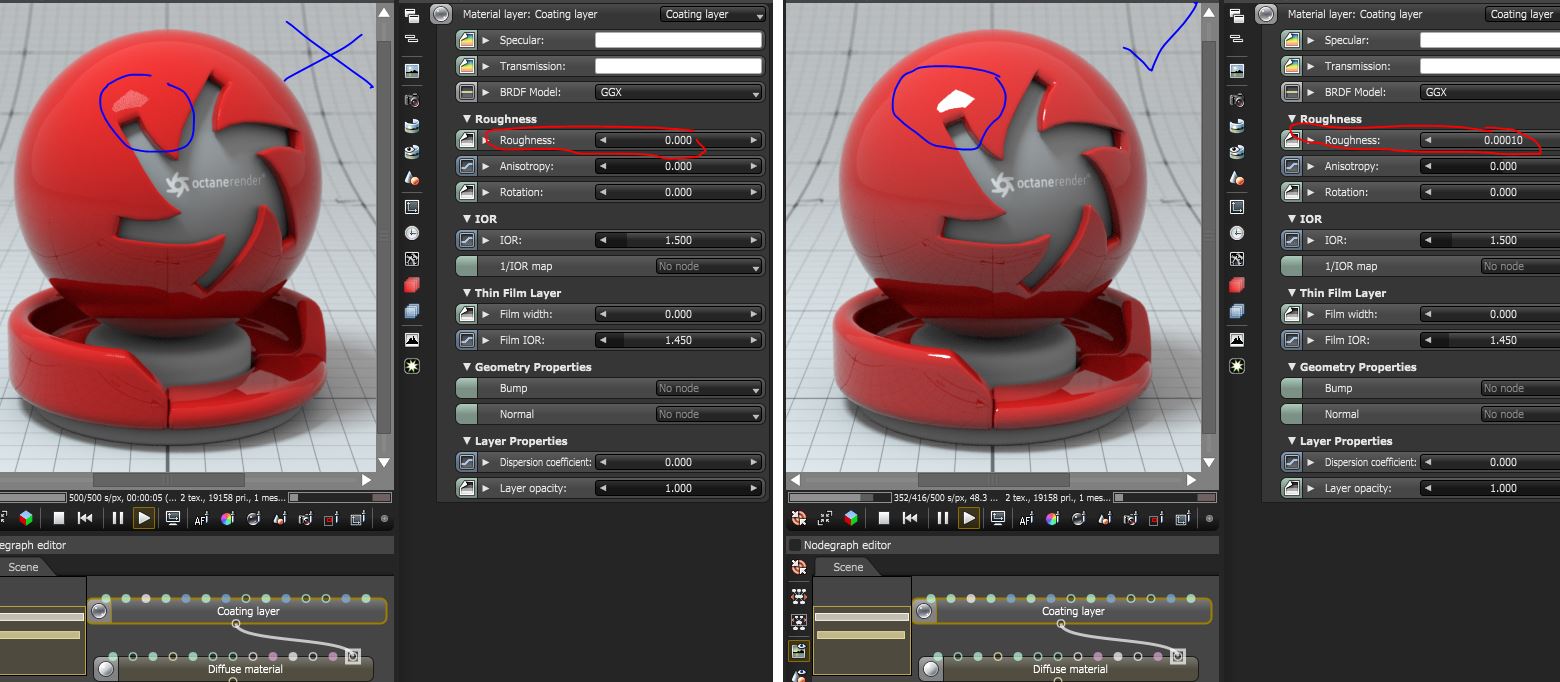1560x682 pixels.
Task: Click the Roughness 0.00010 slider in right panel
Action: [1490, 140]
